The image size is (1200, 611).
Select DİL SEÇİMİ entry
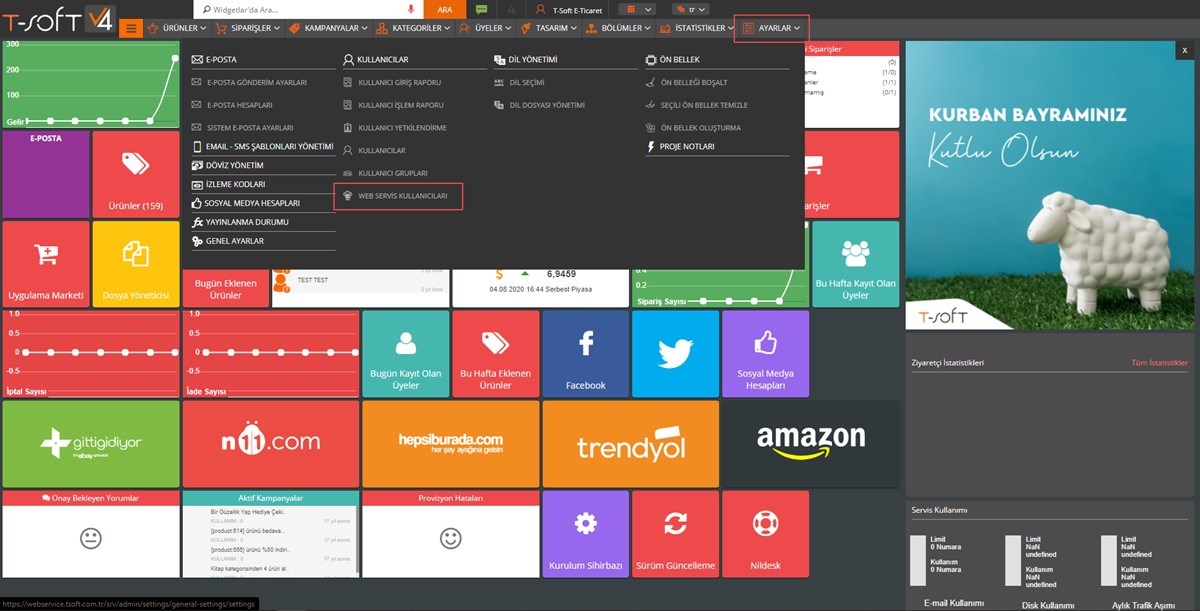(x=520, y=82)
